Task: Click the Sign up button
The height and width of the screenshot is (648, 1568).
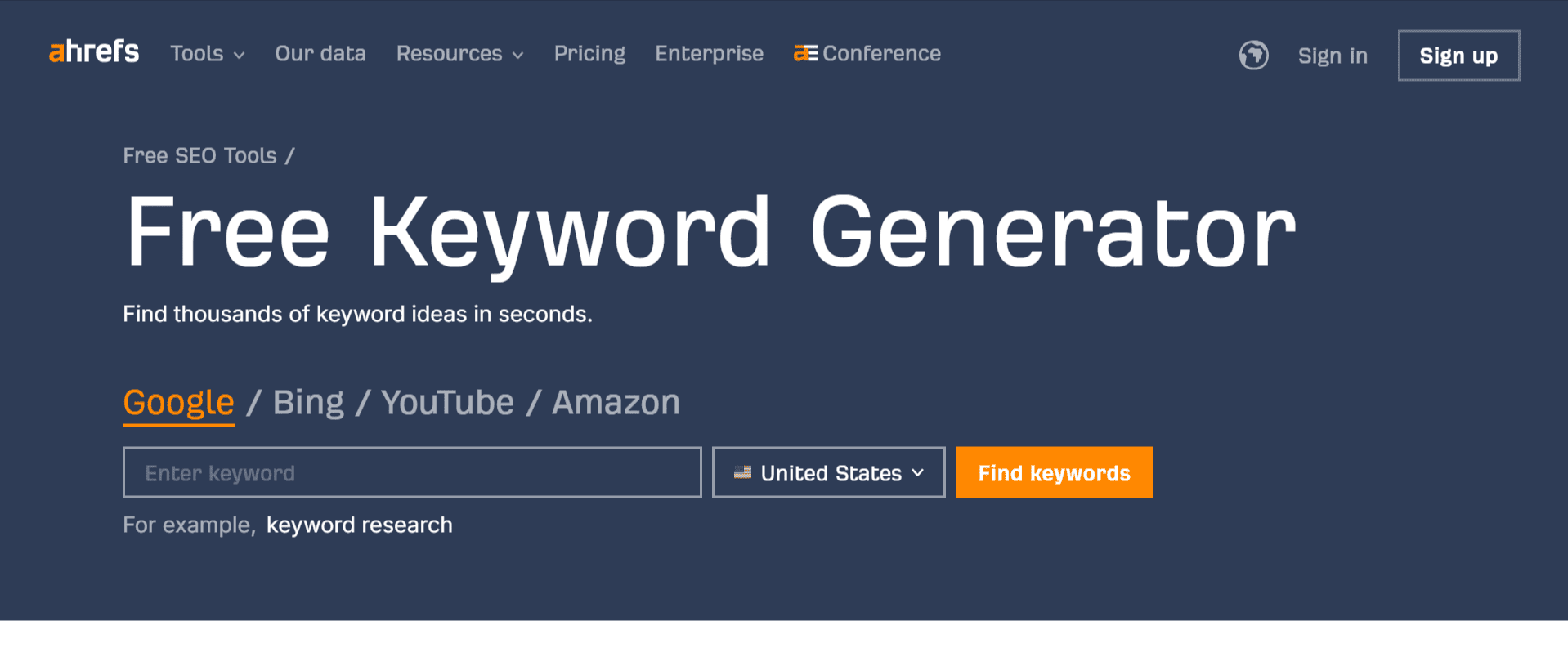Action: coord(1458,55)
